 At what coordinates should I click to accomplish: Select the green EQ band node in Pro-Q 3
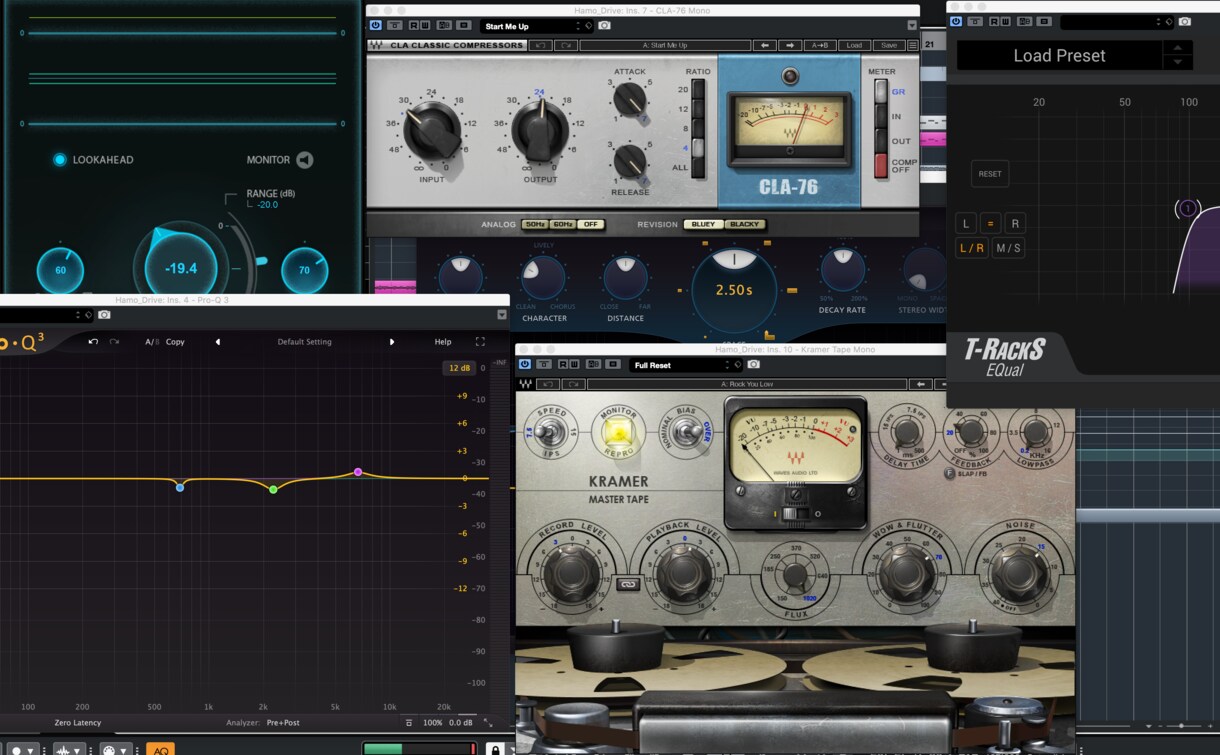pos(273,490)
